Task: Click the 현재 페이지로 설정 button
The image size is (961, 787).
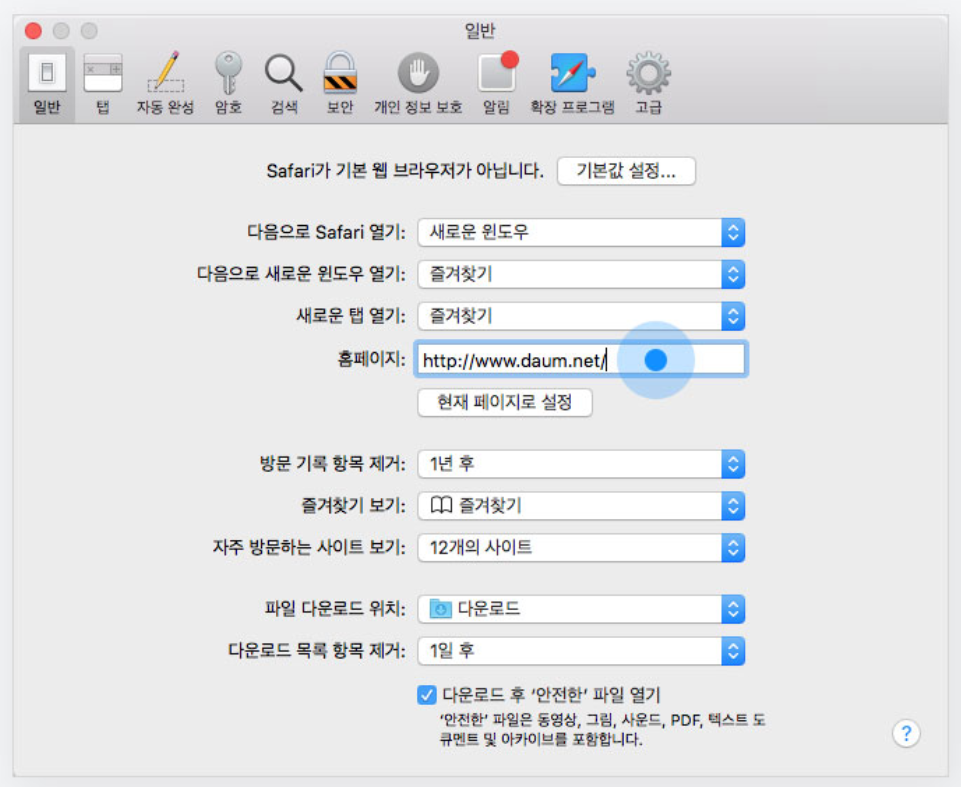Action: point(504,403)
